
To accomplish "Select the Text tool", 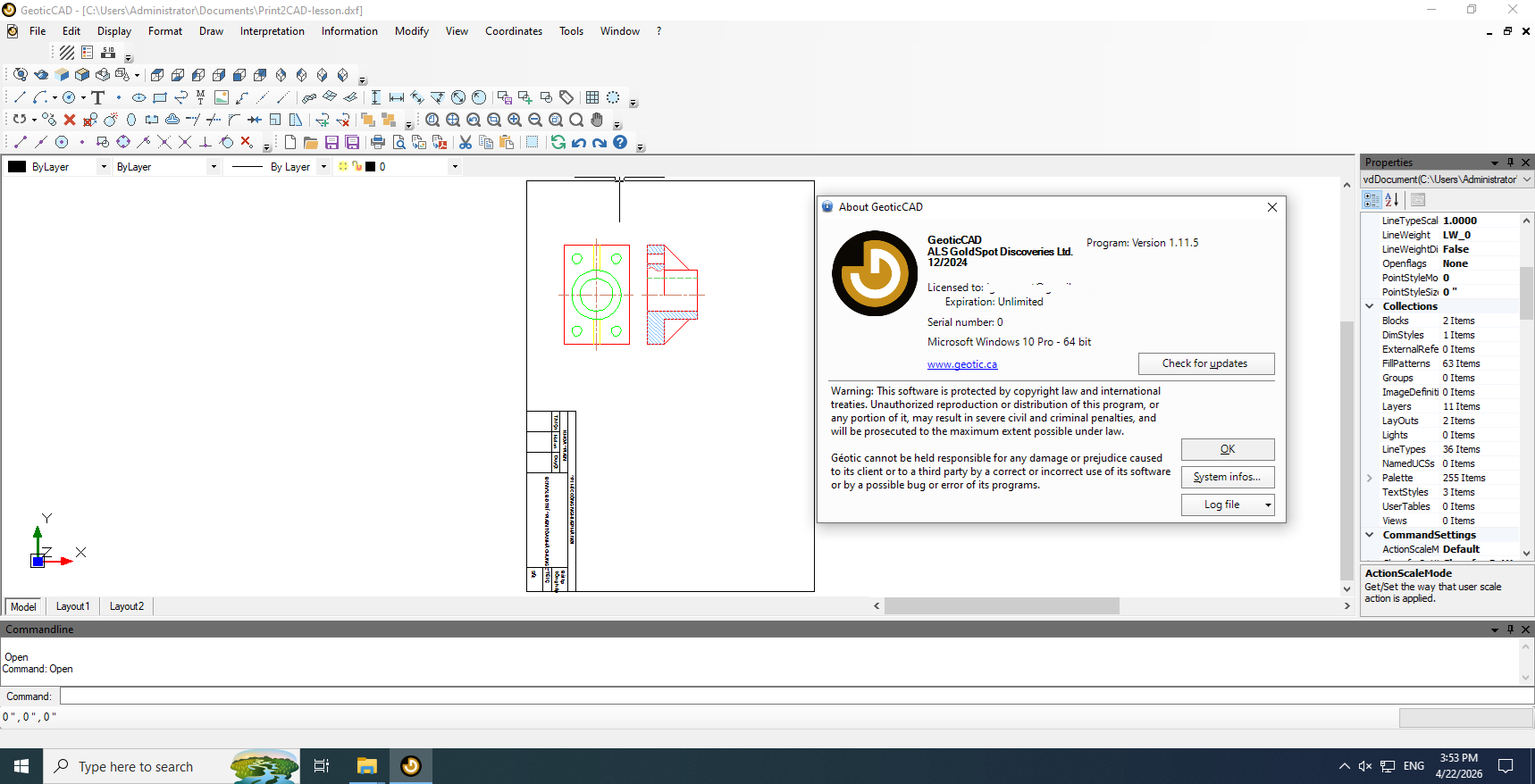I will pos(98,97).
